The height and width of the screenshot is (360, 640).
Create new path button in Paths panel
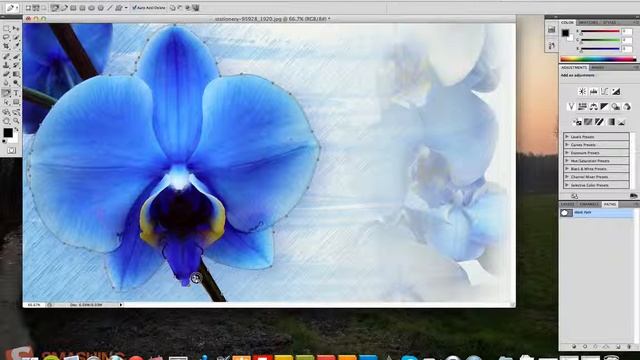(x=618, y=347)
